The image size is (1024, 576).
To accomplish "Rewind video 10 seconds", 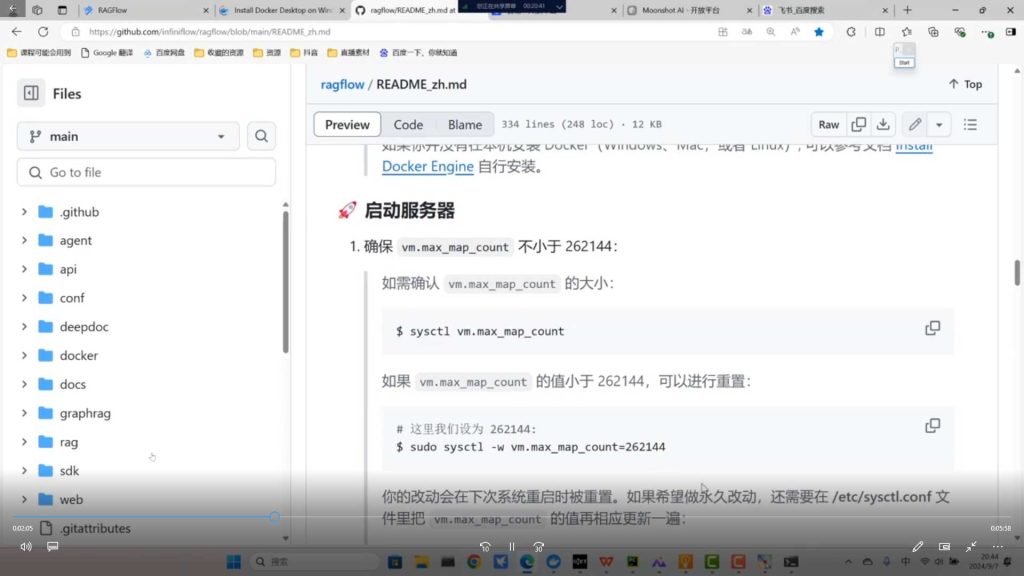I will coord(485,547).
